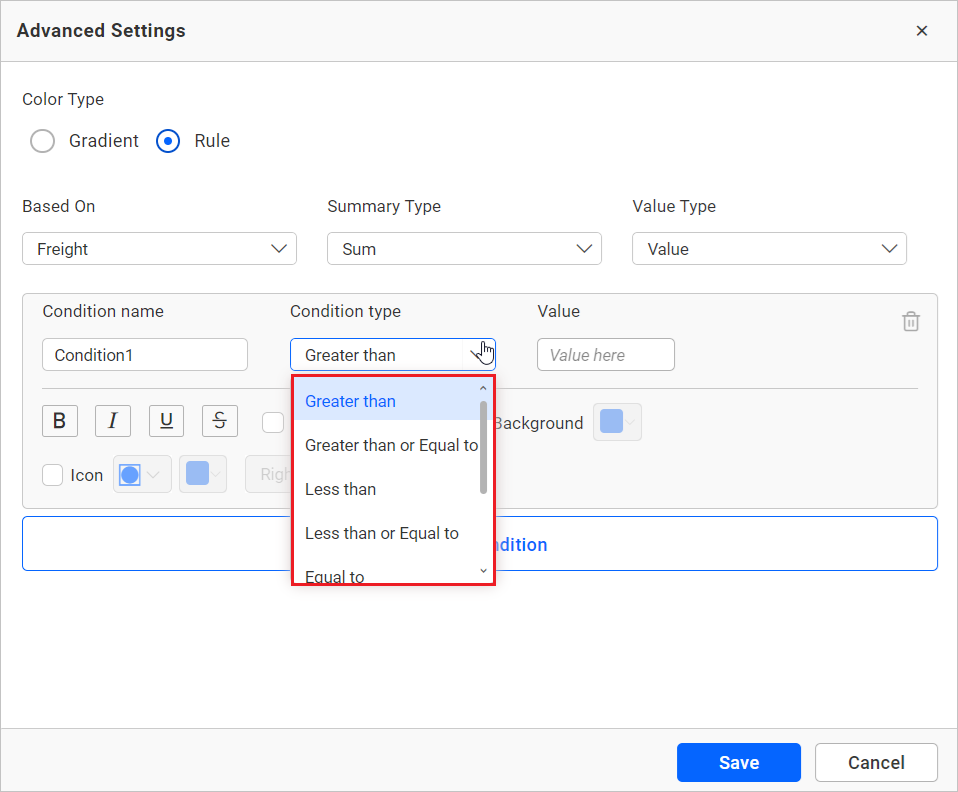
Task: Toggle Strikethrough formatting
Action: [x=220, y=421]
